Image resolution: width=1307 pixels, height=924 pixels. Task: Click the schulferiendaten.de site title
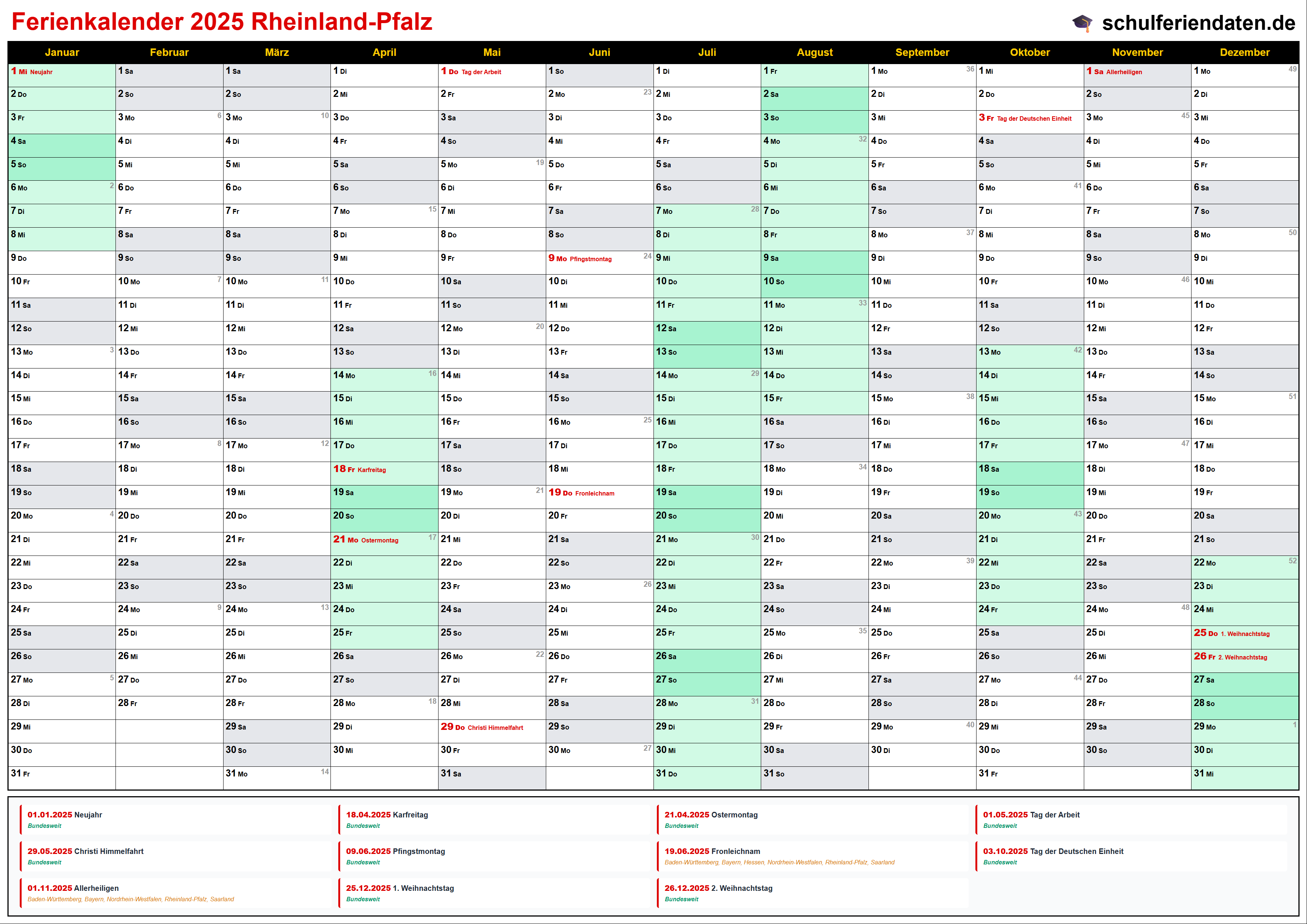point(1198,23)
